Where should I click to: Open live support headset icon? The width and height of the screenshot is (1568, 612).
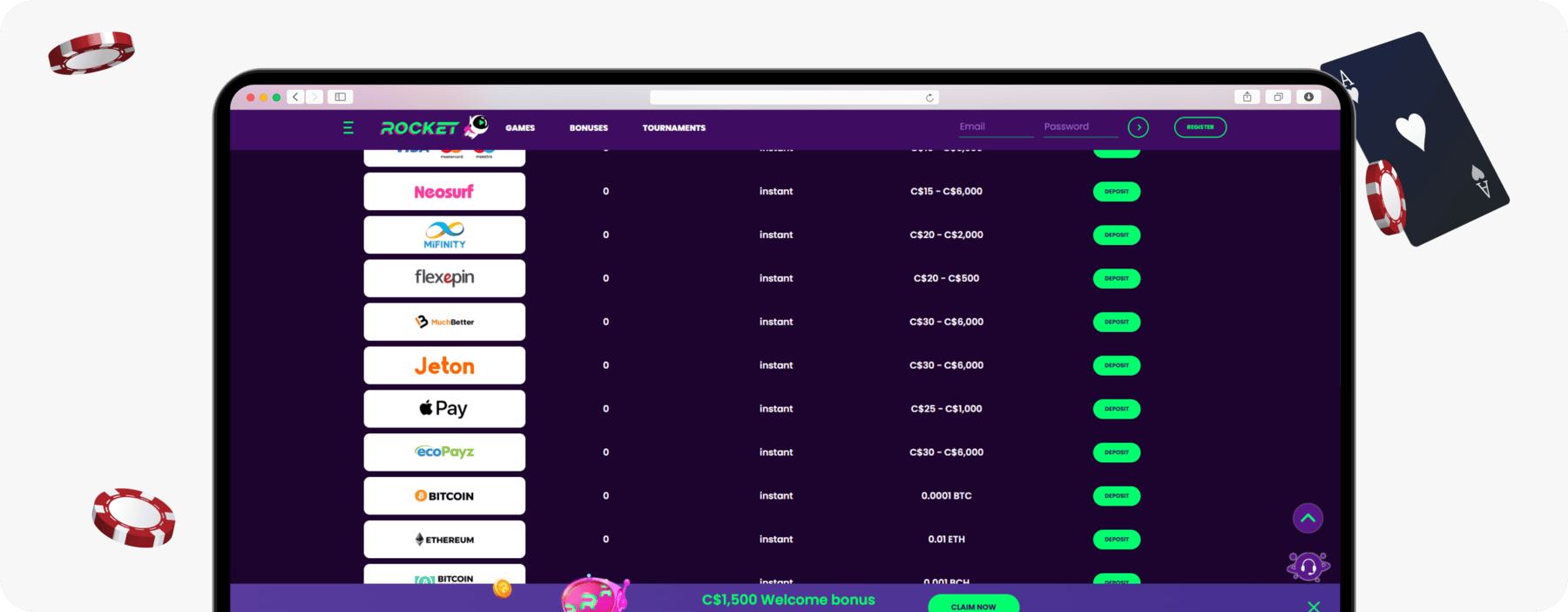(x=1308, y=567)
